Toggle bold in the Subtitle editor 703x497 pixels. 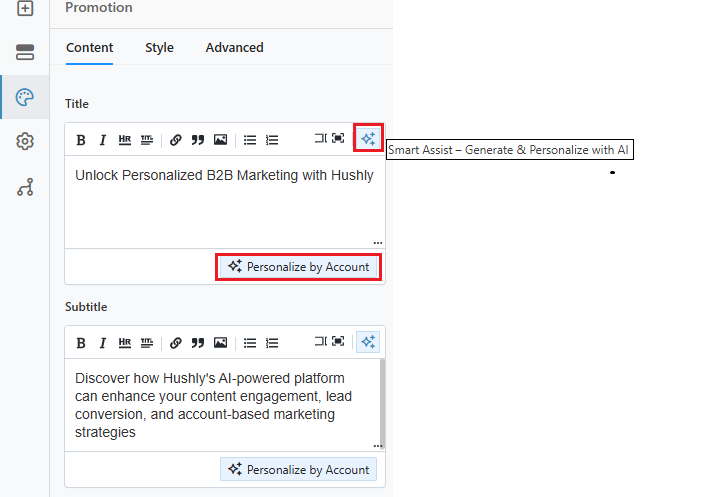[81, 343]
